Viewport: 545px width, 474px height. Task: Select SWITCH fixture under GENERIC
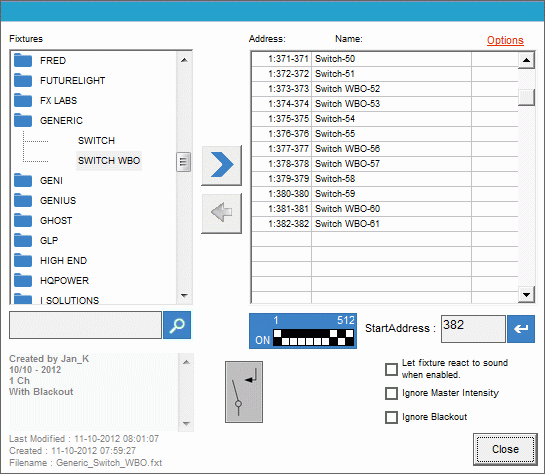(96, 141)
